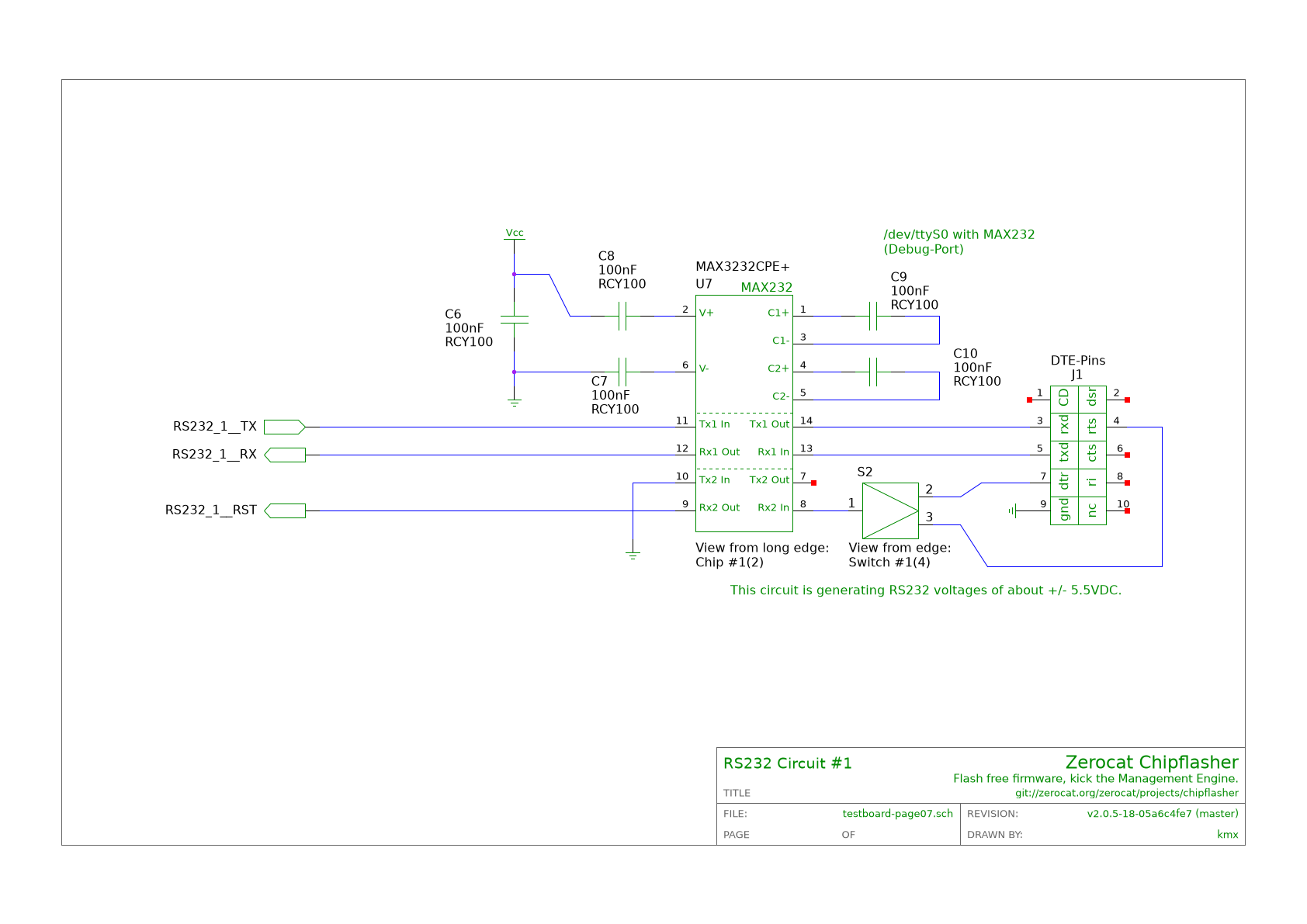This screenshot has width=1307, height=924.
Task: Click the red endpoint at J1 nc pin 10
Action: (x=1127, y=511)
